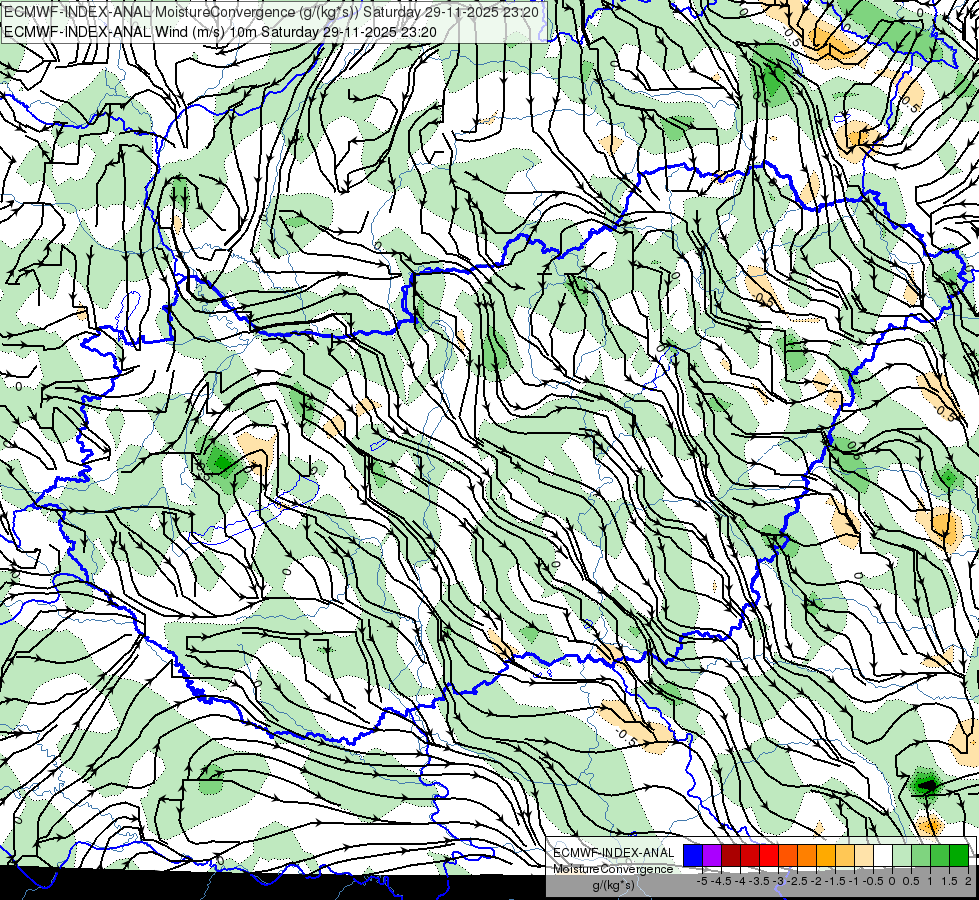Click the -4.5 tick label on the legend
The width and height of the screenshot is (979, 900).
[x=721, y=881]
